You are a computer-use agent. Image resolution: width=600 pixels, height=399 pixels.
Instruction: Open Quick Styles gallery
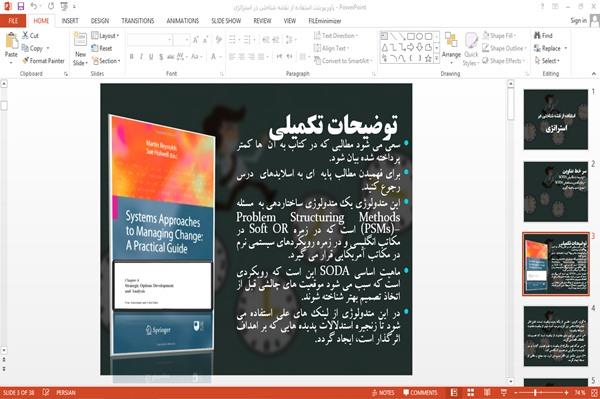tap(471, 49)
